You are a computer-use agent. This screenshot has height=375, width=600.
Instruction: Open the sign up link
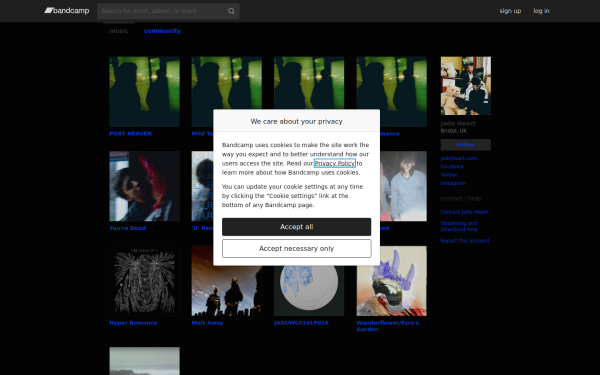click(510, 11)
